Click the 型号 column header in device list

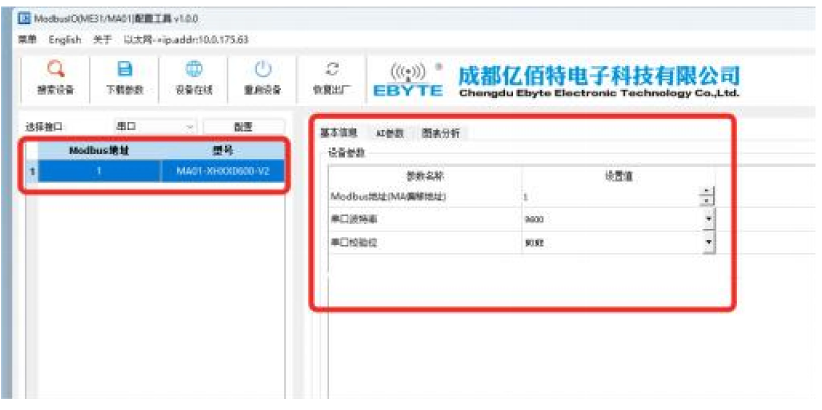coord(223,151)
